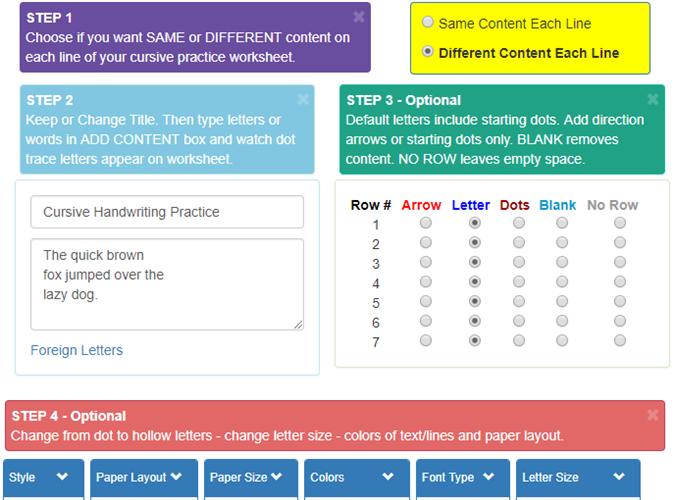This screenshot has height=500, width=675.
Task: Close the STEP 1 instruction box
Action: pyautogui.click(x=359, y=17)
